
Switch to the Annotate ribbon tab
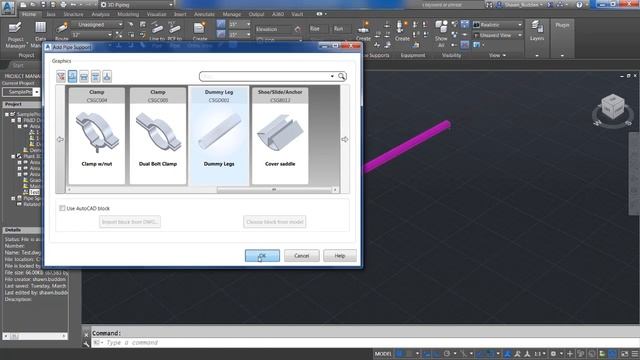204,14
